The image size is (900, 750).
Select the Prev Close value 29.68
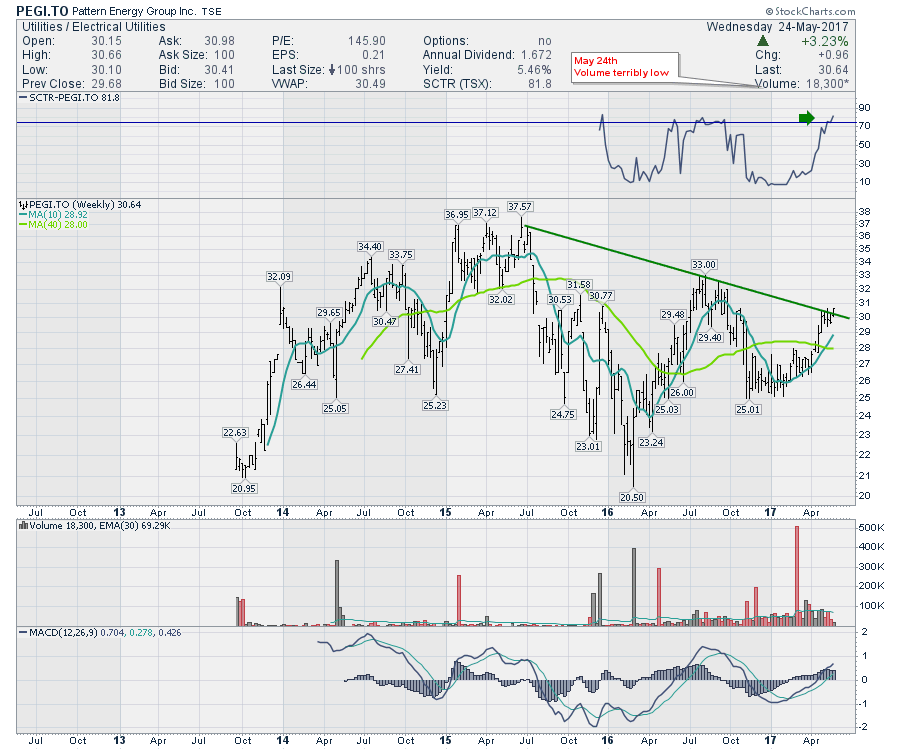[106, 84]
